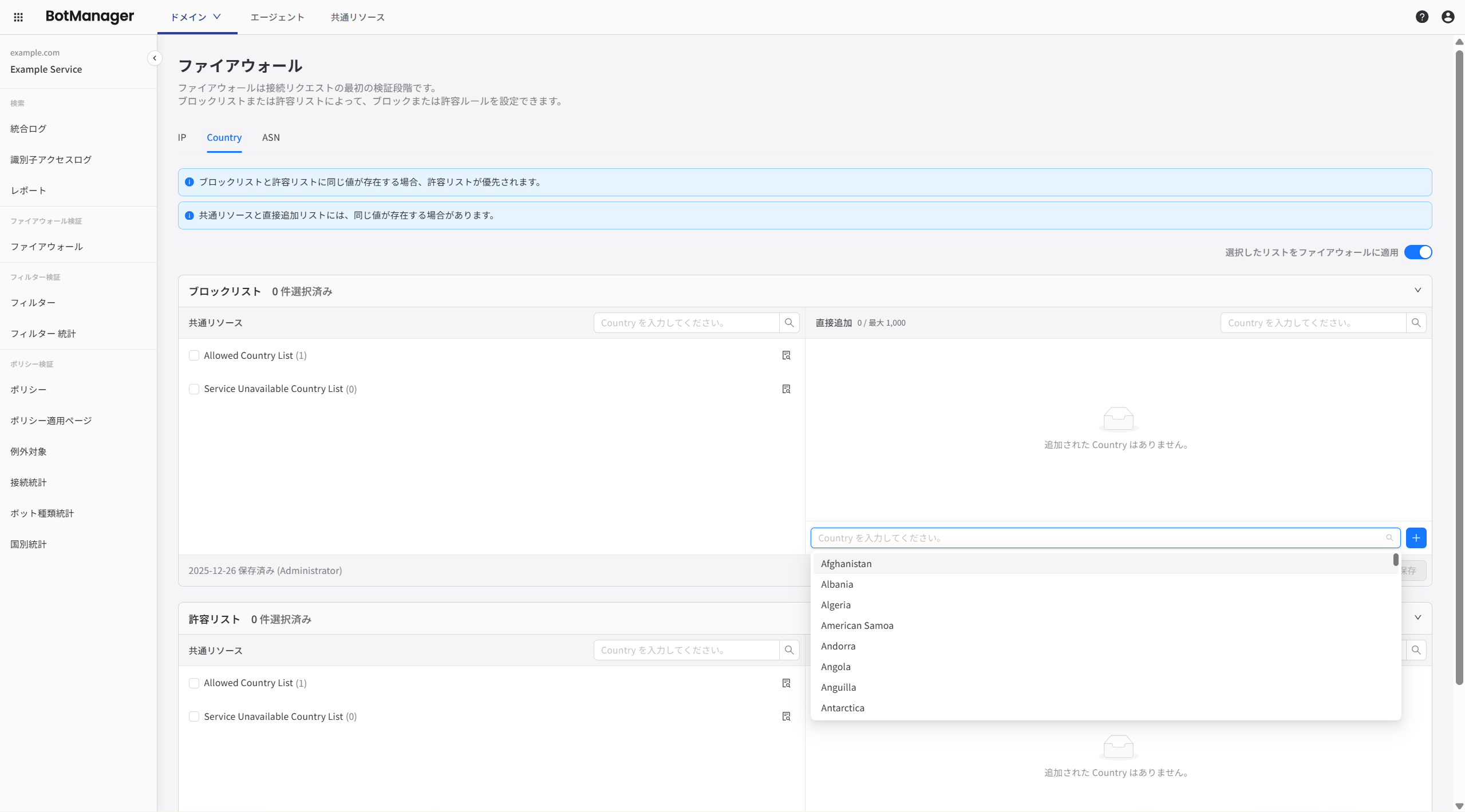Switch to the IP tab
The image size is (1465, 812).
click(182, 137)
